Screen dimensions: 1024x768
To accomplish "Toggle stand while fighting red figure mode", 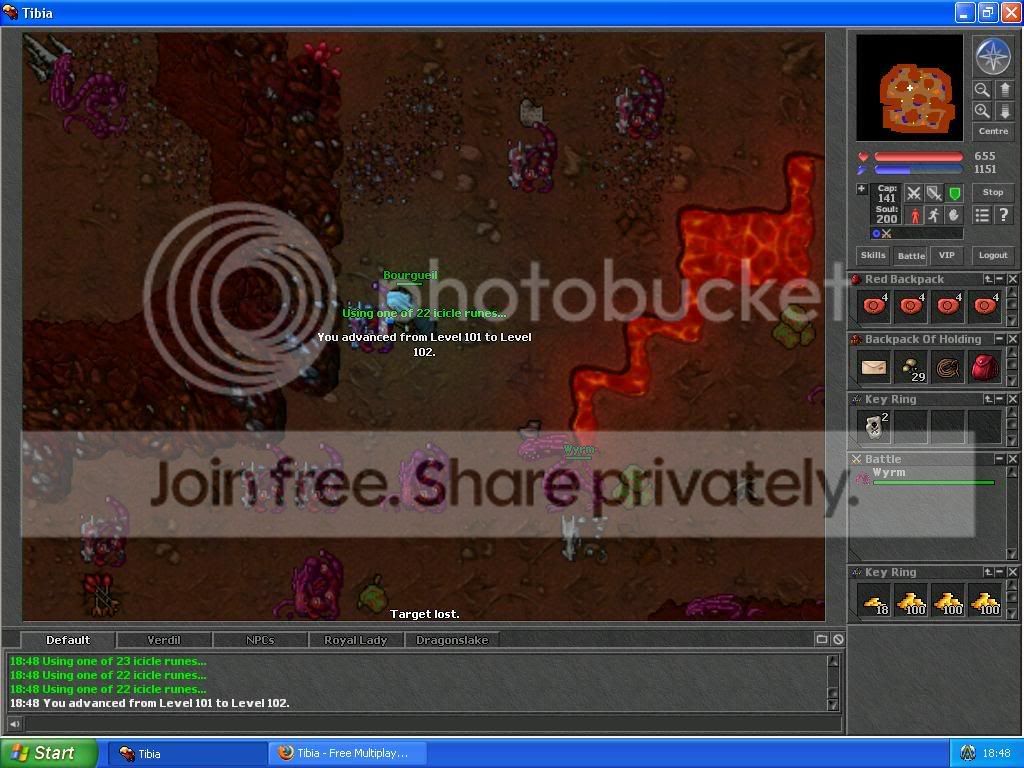I will coord(914,215).
